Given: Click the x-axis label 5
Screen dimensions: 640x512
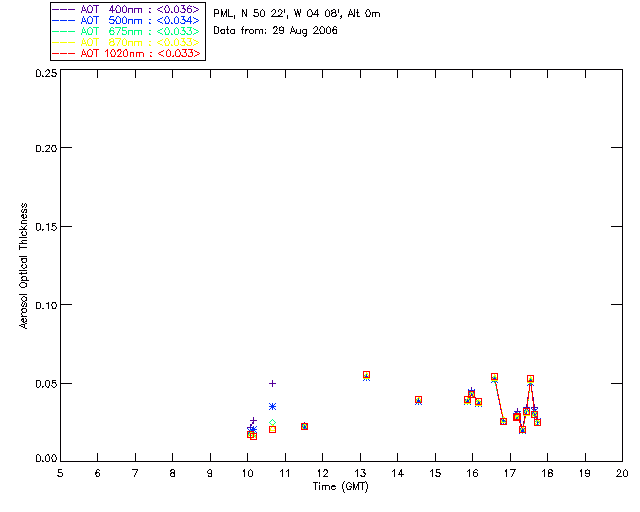Looking at the screenshot, I should click(x=60, y=473).
